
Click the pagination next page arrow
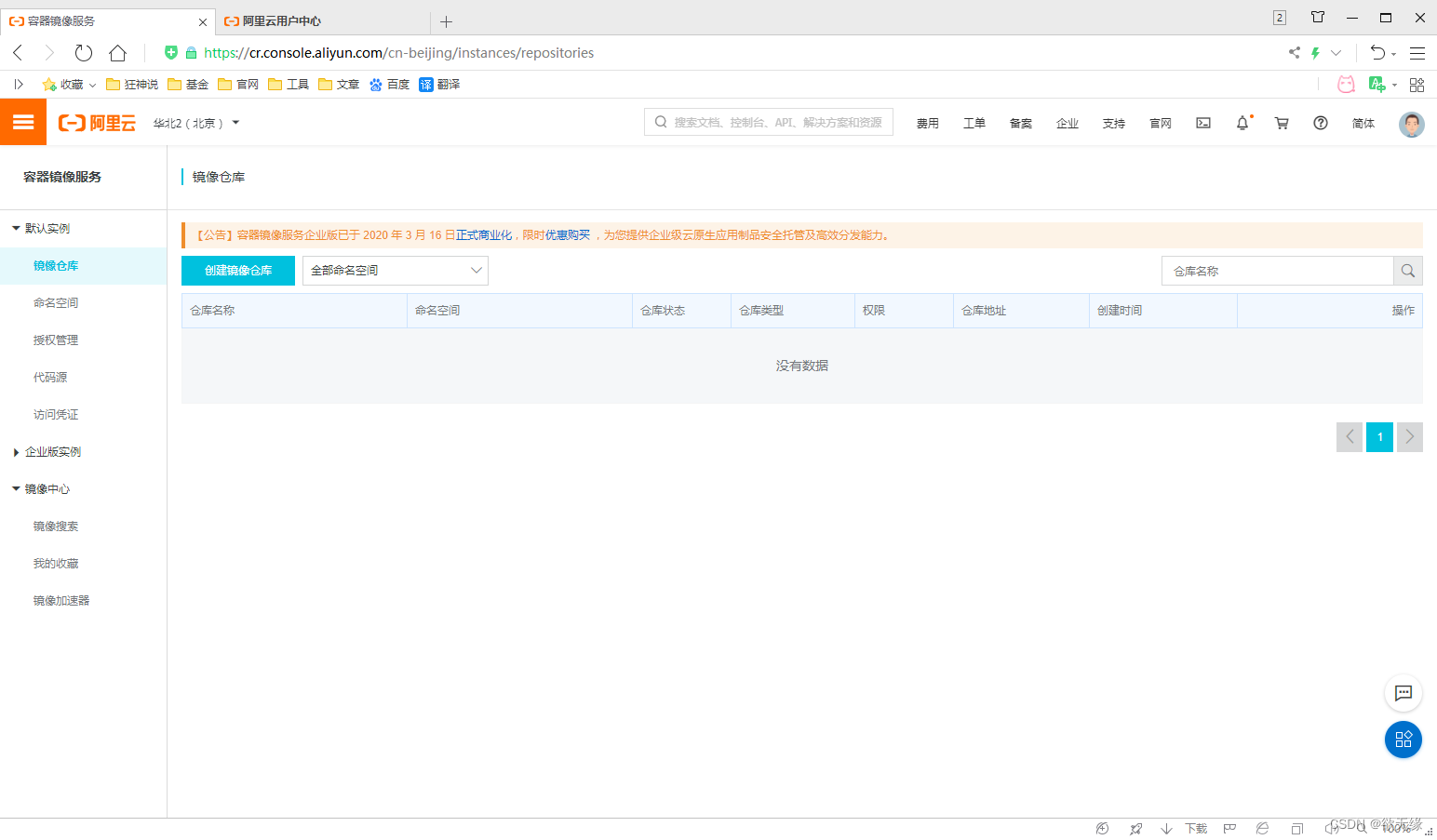[1410, 437]
